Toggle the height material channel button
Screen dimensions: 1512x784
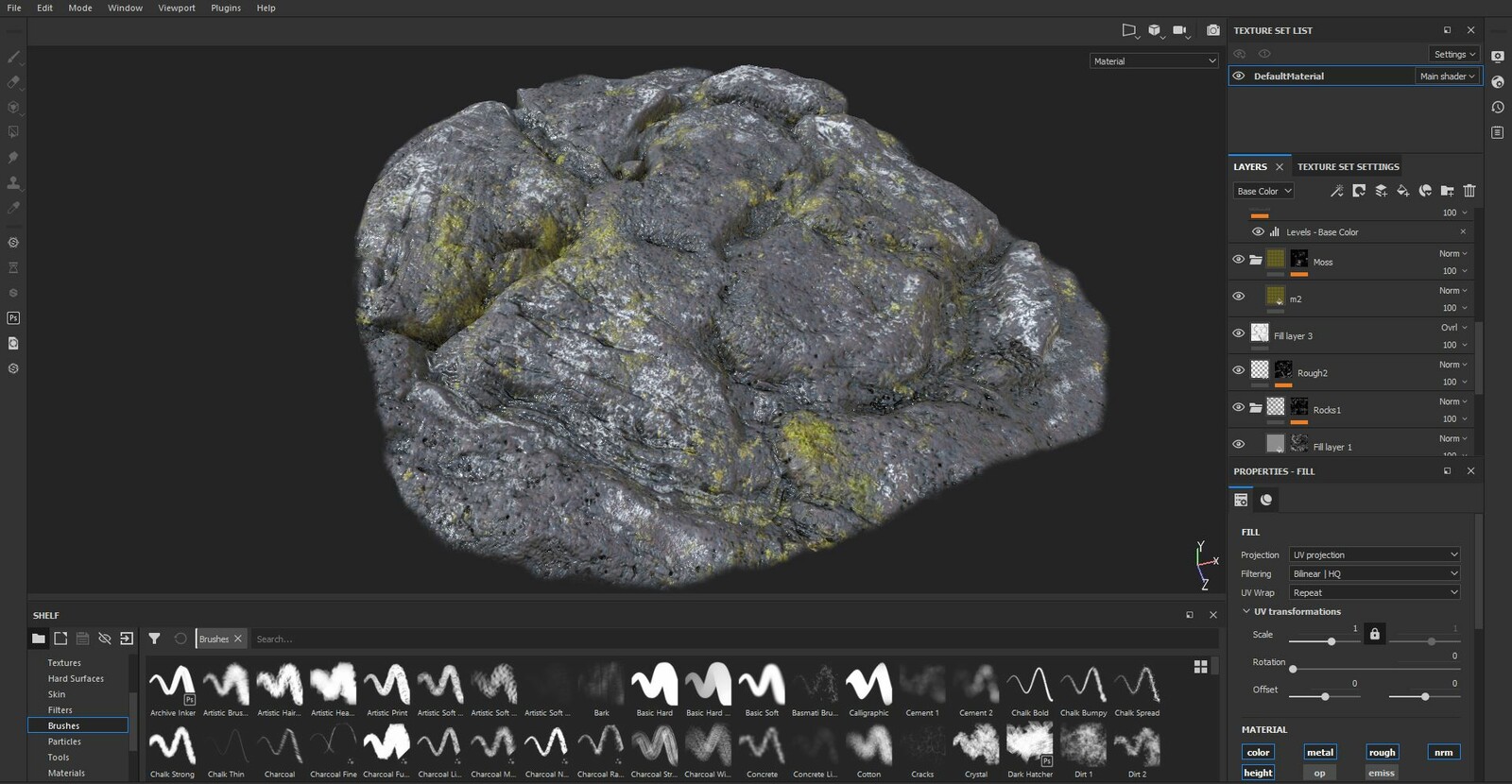pyautogui.click(x=1258, y=773)
